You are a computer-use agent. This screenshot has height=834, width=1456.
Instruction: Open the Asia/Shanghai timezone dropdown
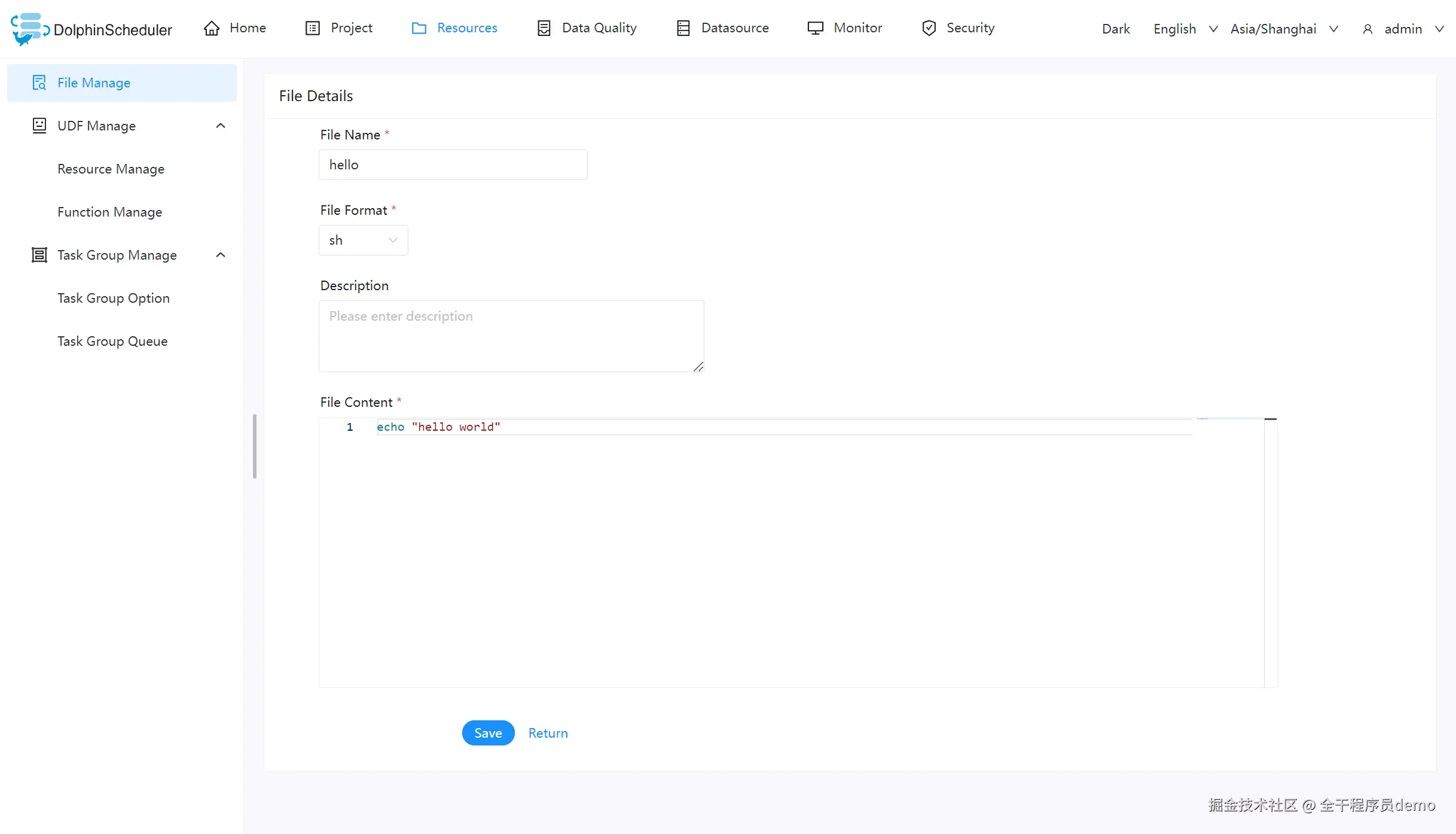(1283, 29)
